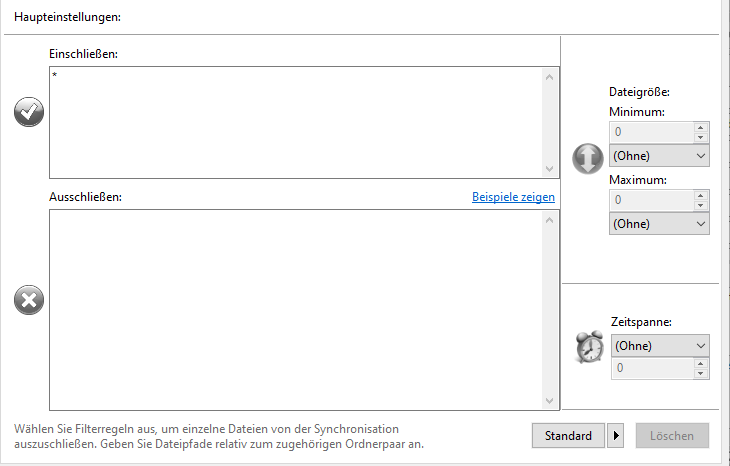Click the Ausschließen scrollbar down arrow
730x466 pixels.
point(549,401)
